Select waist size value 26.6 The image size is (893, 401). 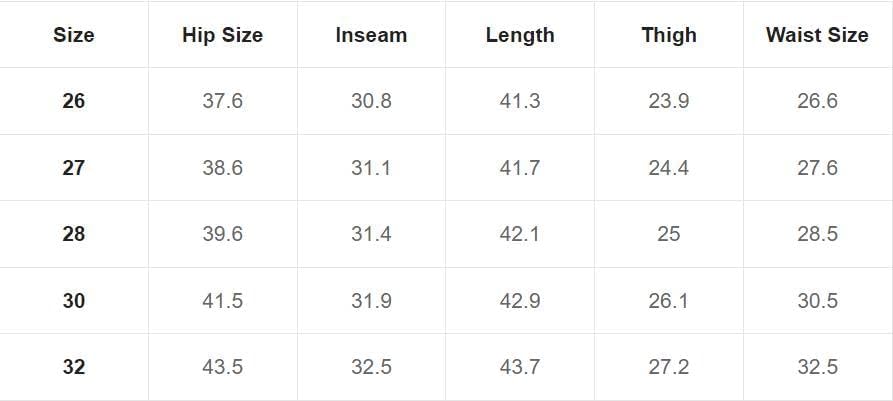[x=817, y=101]
